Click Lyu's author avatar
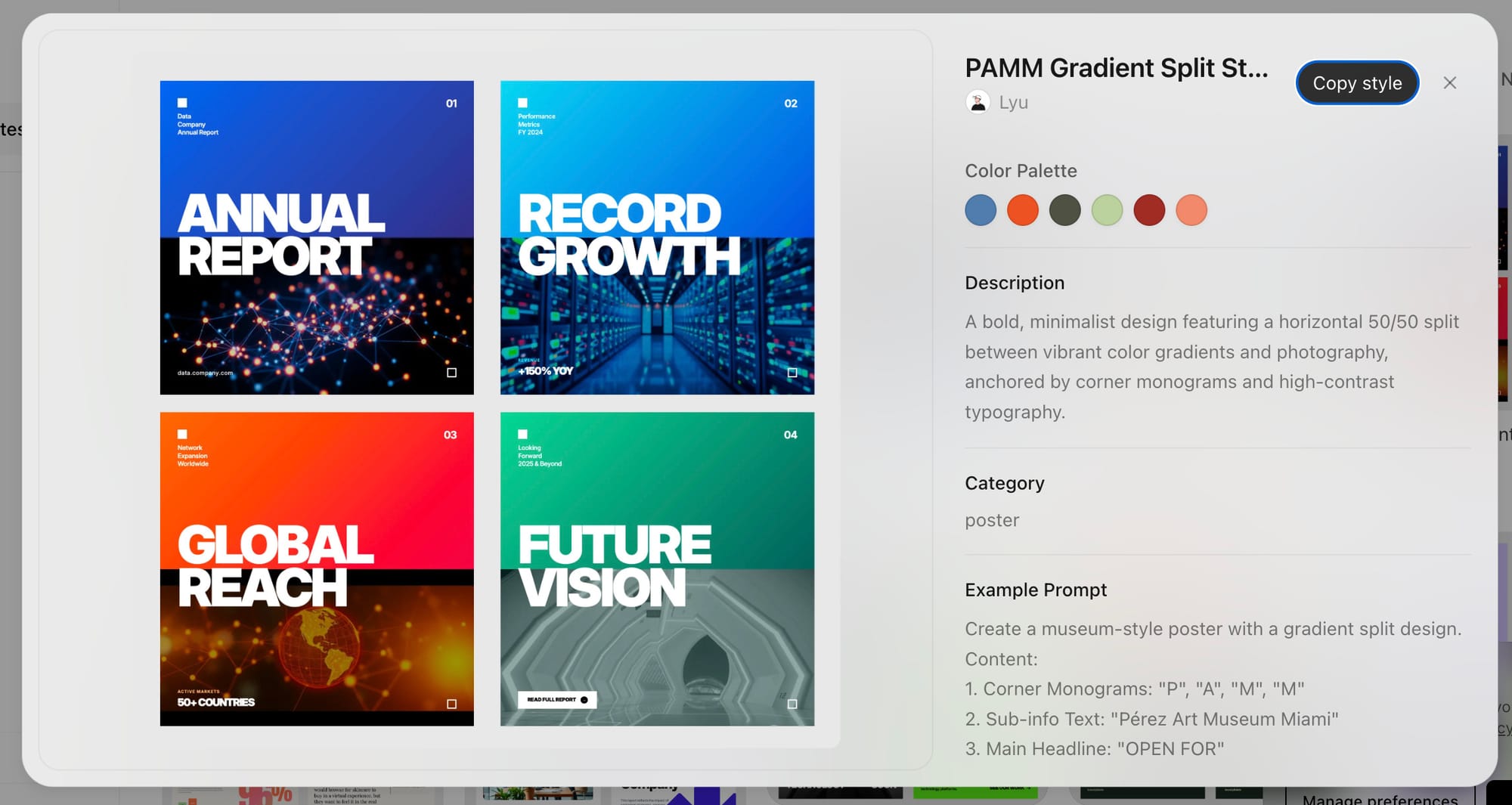The width and height of the screenshot is (1512, 805). [978, 102]
